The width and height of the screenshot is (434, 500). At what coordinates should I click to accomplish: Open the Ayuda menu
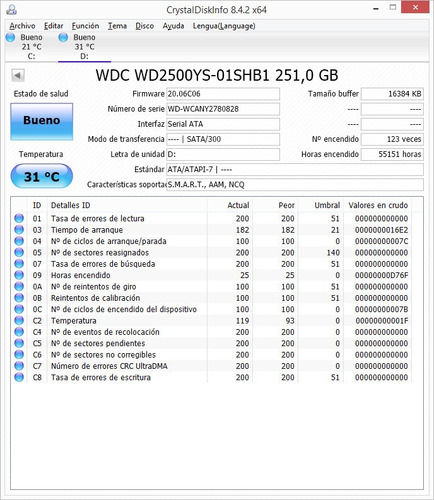coord(173,26)
